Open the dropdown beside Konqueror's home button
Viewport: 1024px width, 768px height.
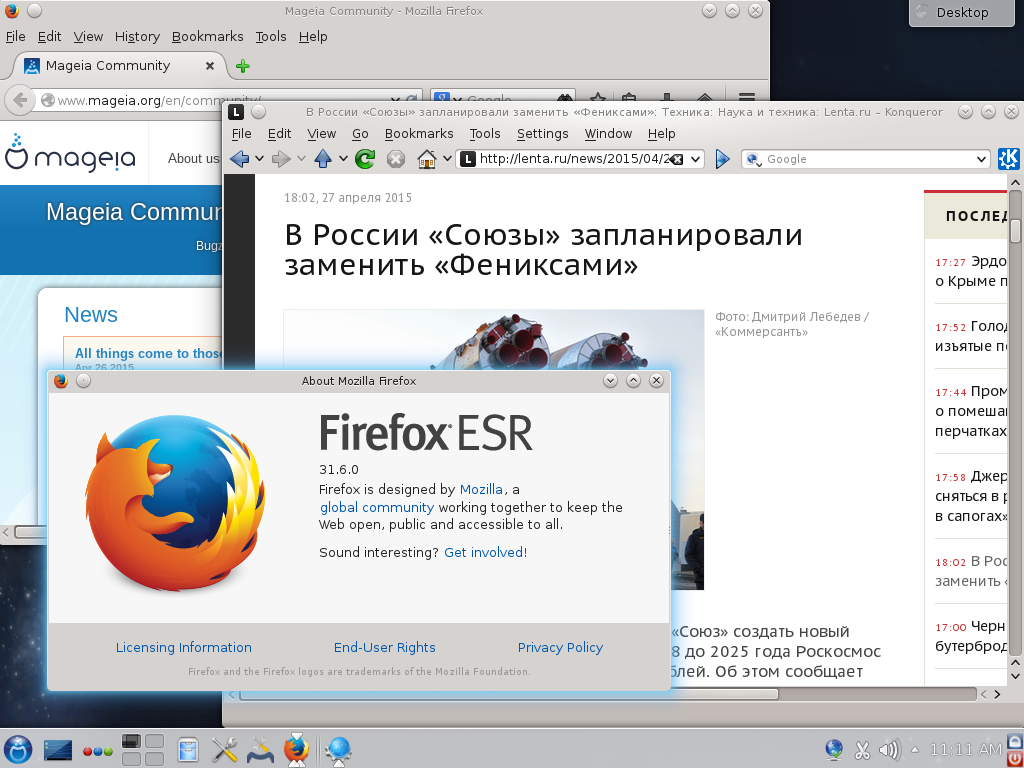pos(447,159)
